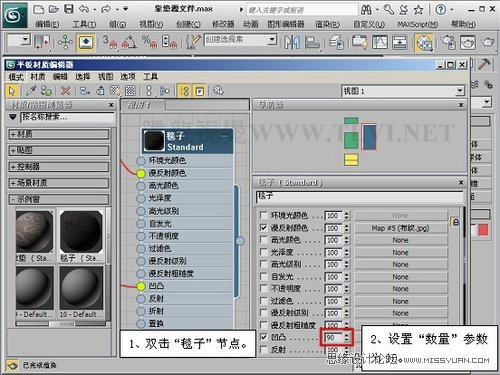Toggle the highlighted material map navigator icon
This screenshot has height=375, width=500.
(184, 91)
